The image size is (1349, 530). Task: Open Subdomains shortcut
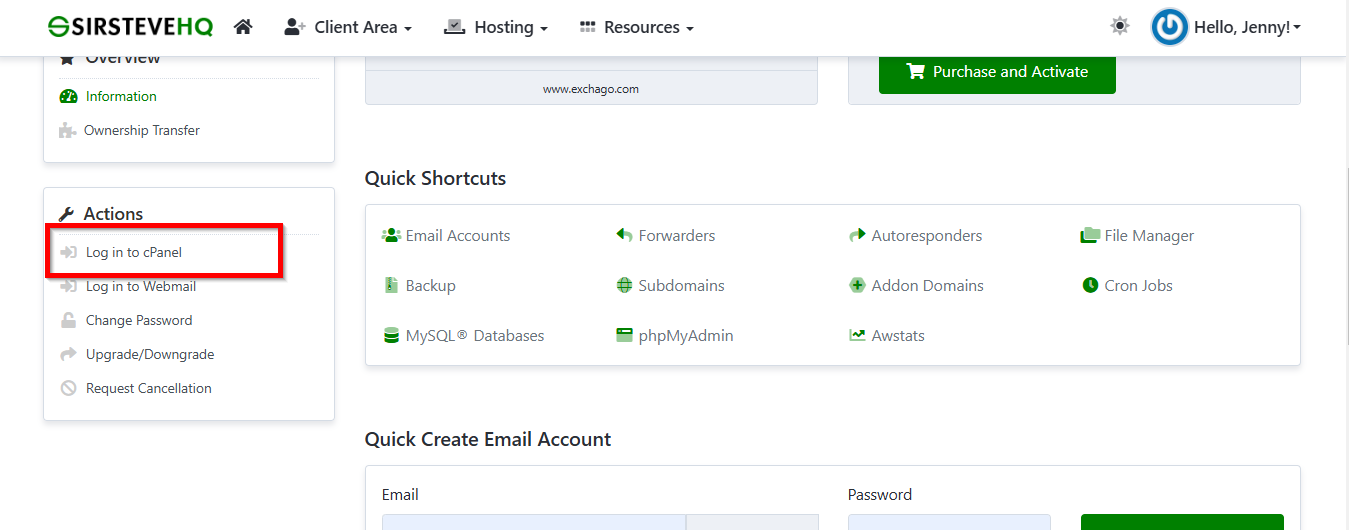click(x=682, y=286)
